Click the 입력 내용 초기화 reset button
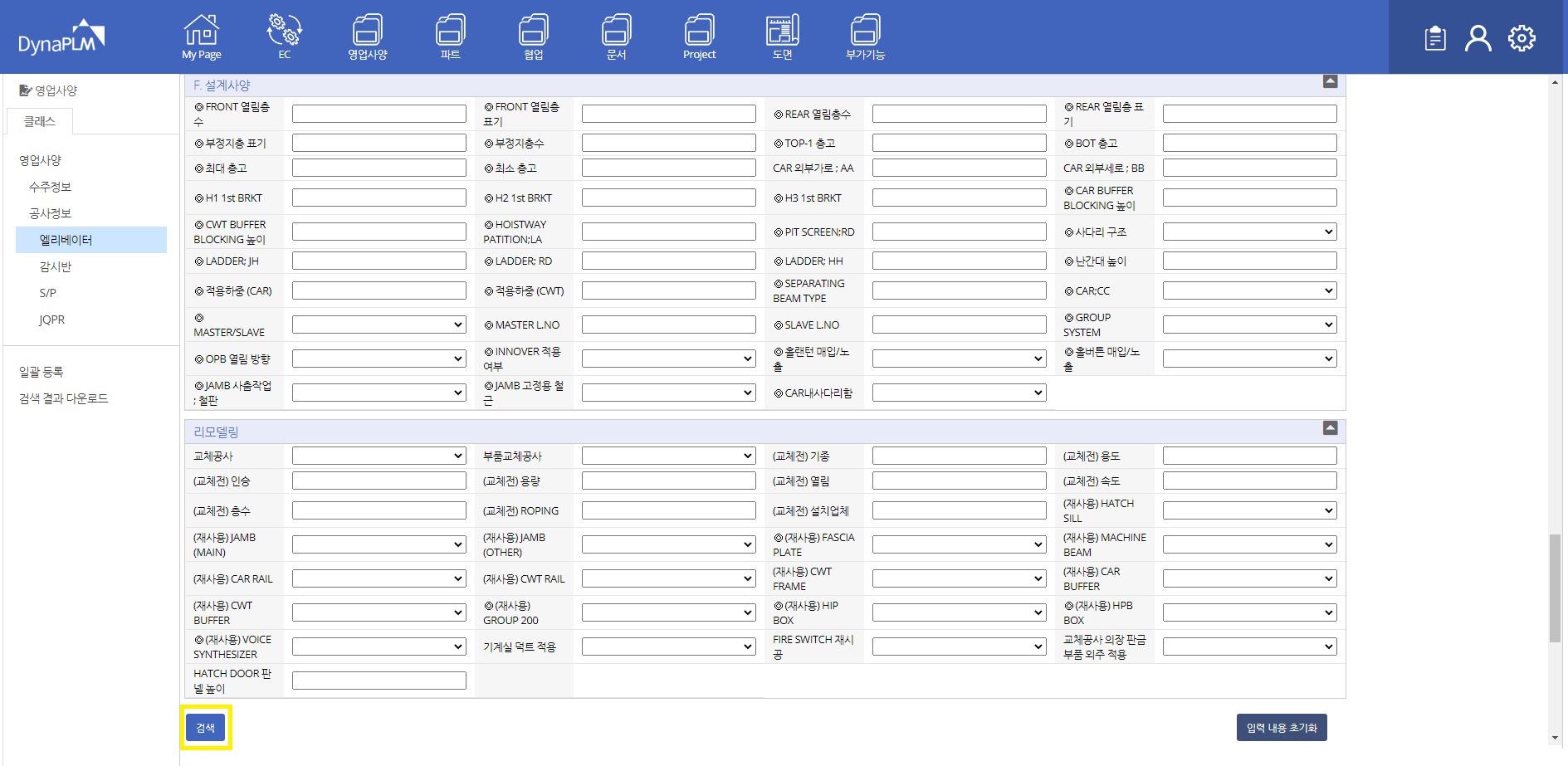The height and width of the screenshot is (766, 1568). coord(1282,728)
